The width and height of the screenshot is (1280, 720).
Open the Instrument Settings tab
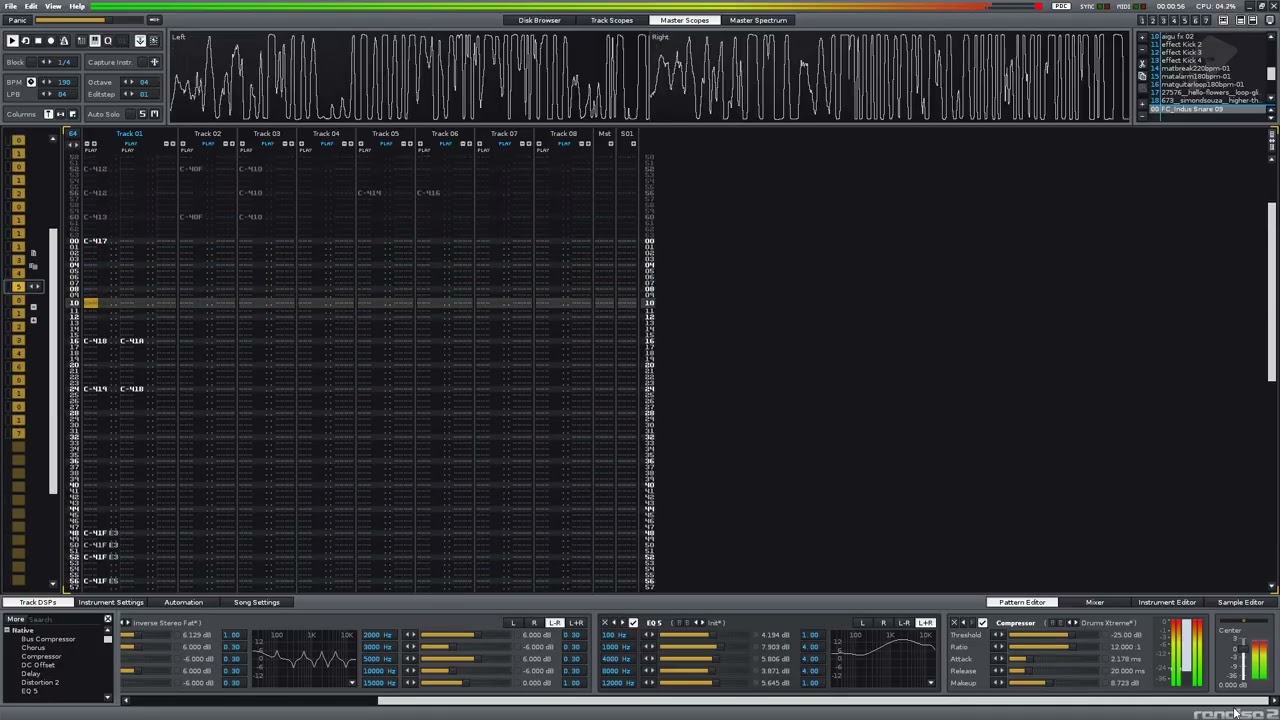pyautogui.click(x=111, y=602)
